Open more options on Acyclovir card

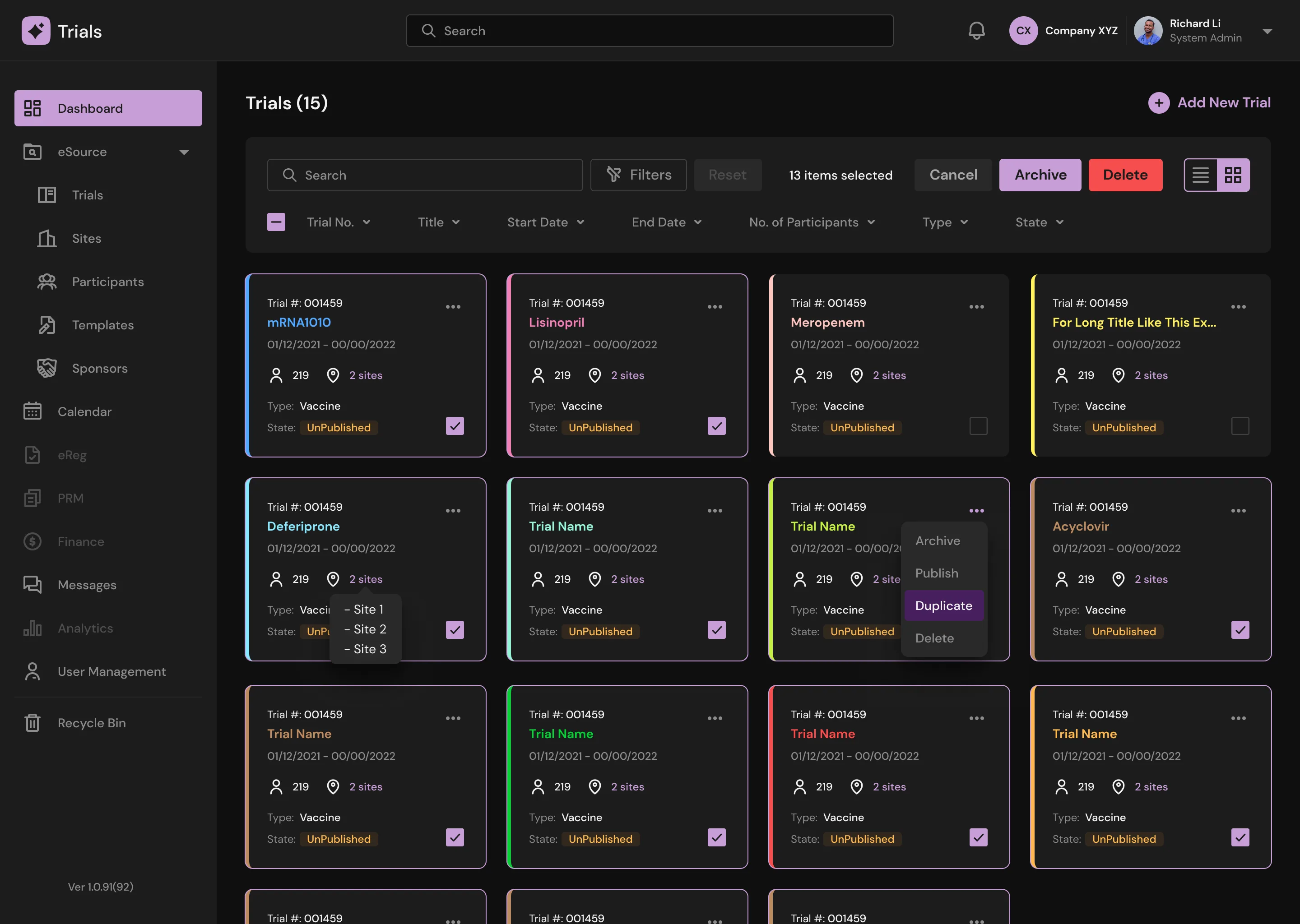click(1239, 510)
